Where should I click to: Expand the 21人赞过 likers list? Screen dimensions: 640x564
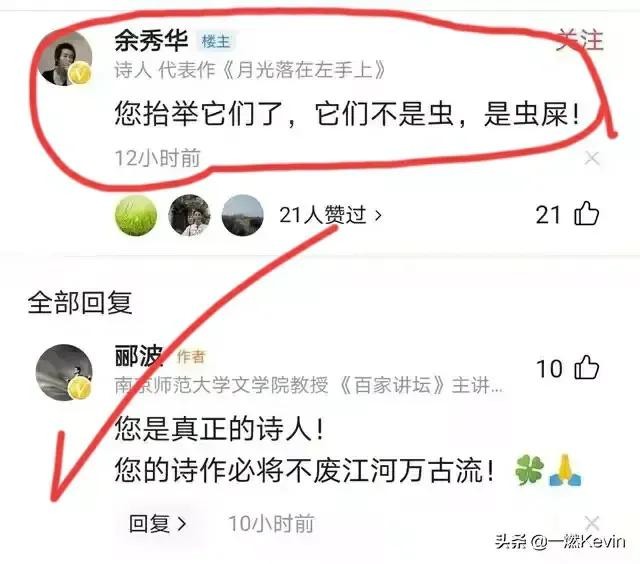pos(330,215)
